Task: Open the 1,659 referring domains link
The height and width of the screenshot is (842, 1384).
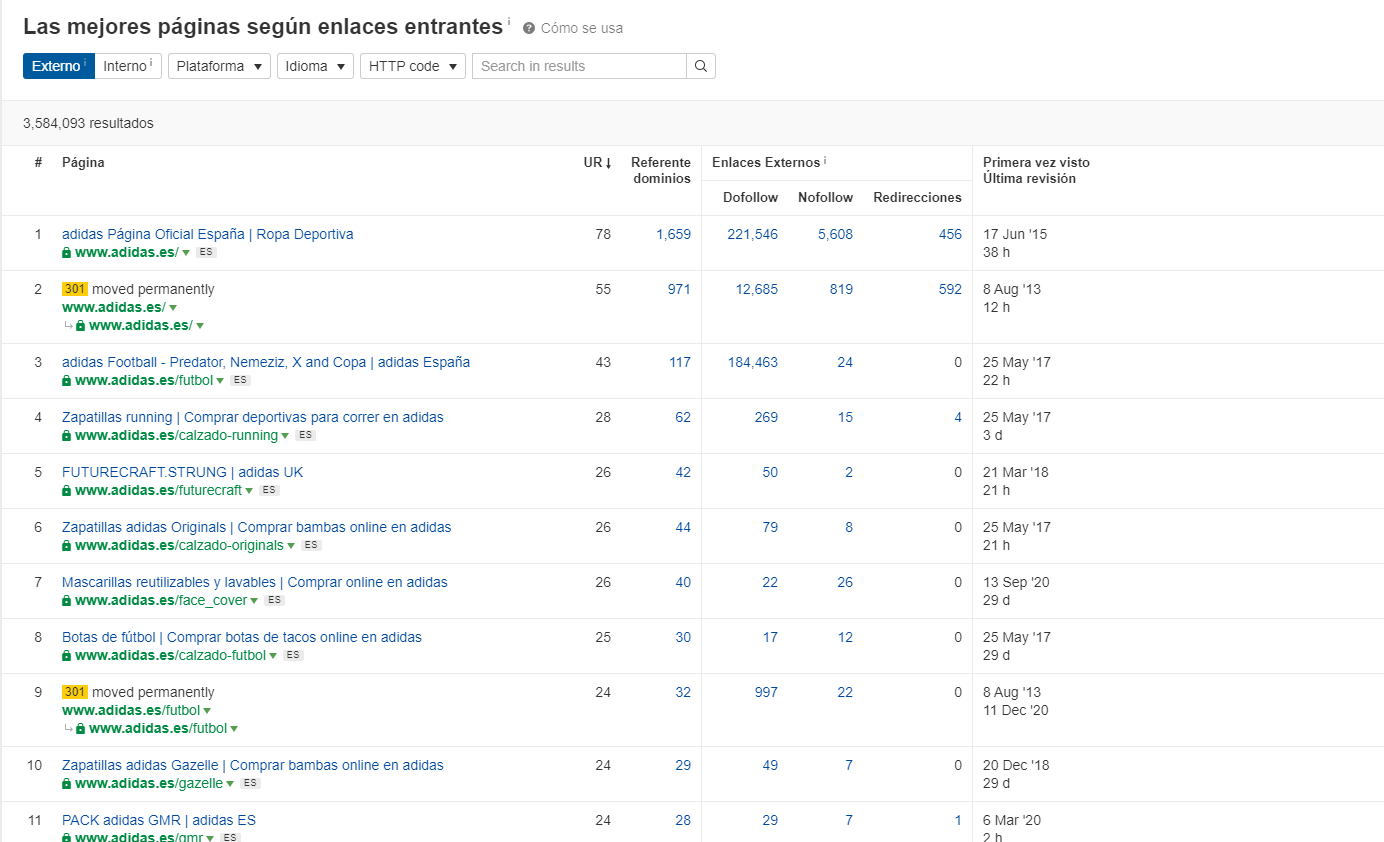Action: coord(673,234)
